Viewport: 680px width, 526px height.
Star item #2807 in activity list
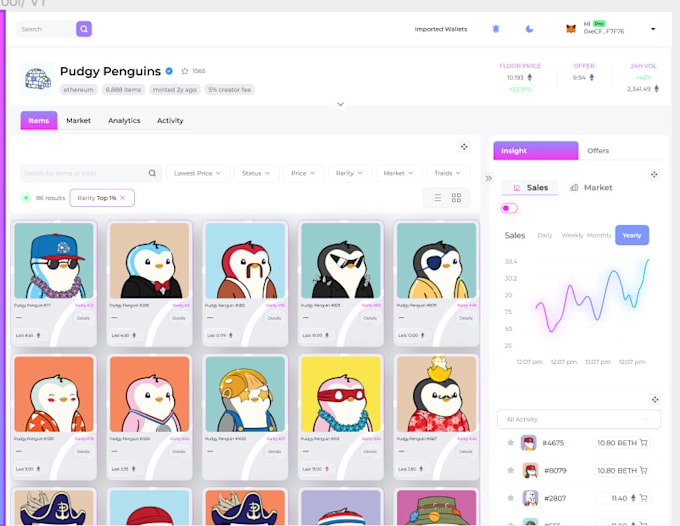[510, 498]
